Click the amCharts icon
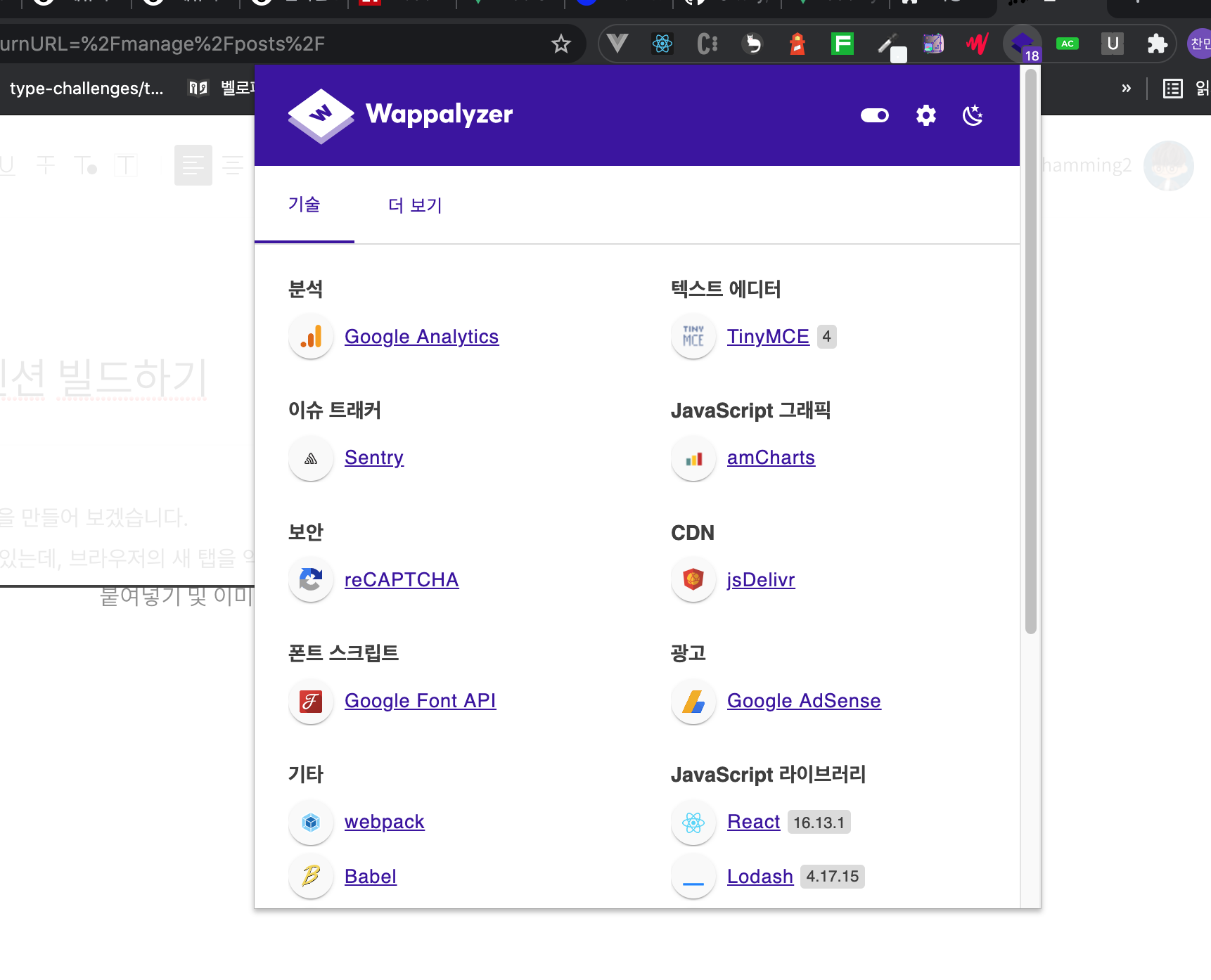The width and height of the screenshot is (1211, 980). [x=693, y=459]
